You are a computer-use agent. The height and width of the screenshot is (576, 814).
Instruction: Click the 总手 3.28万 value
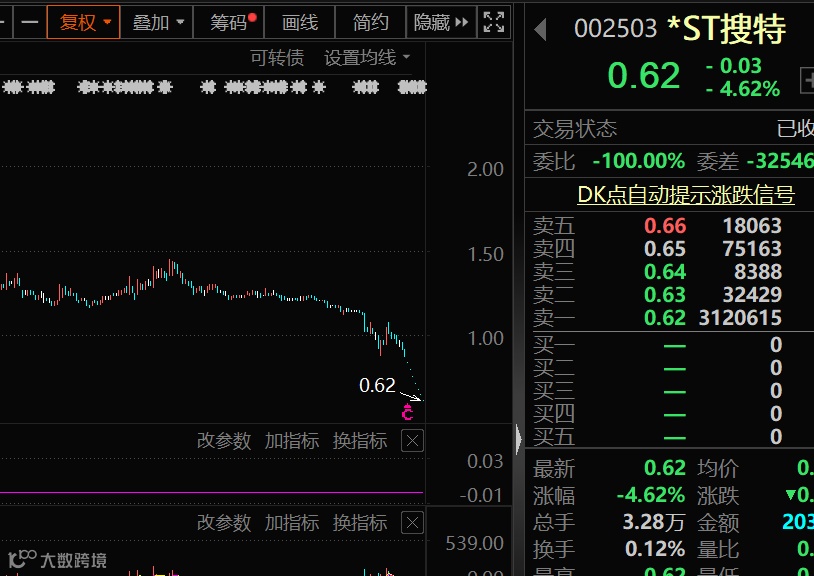[x=654, y=522]
